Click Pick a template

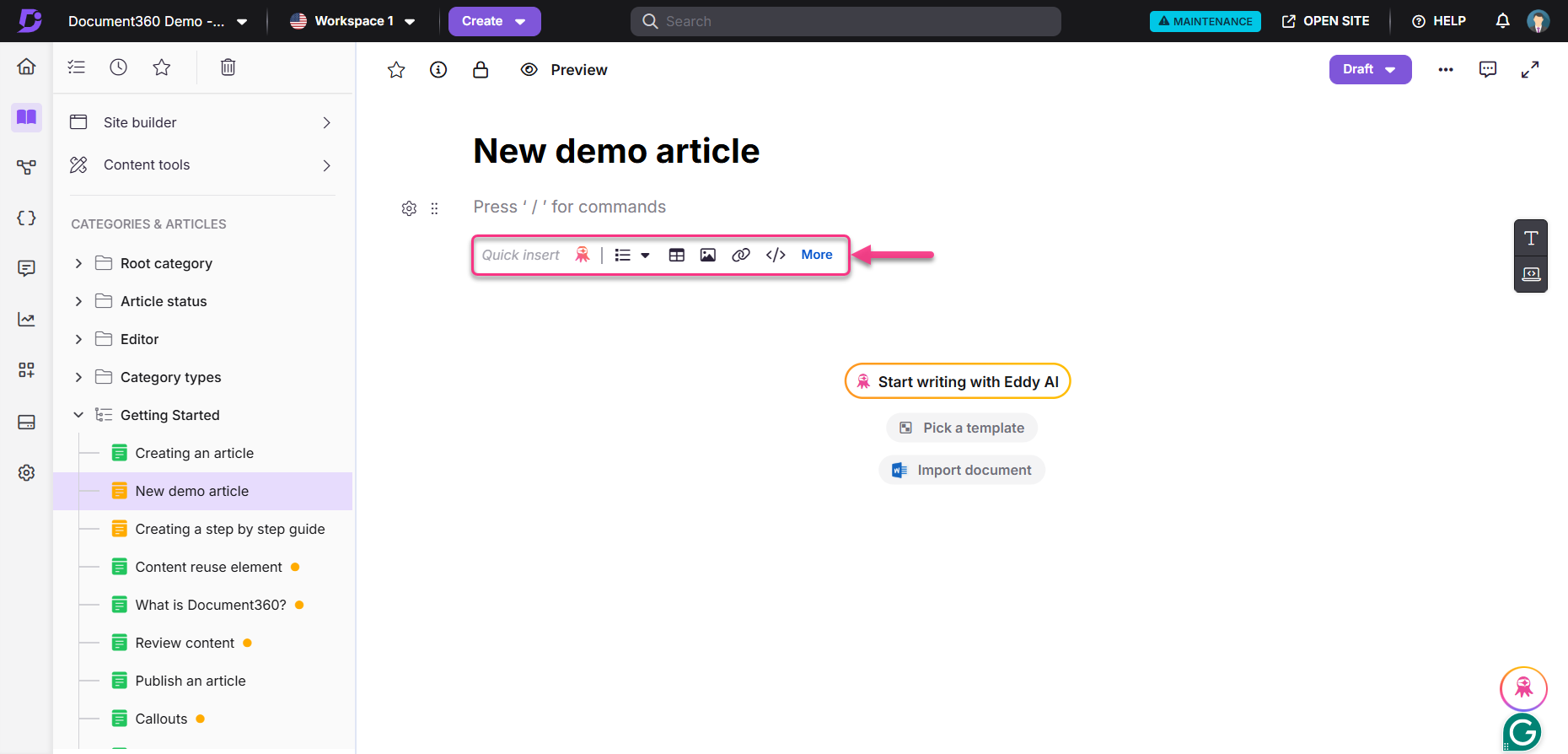[x=962, y=428]
